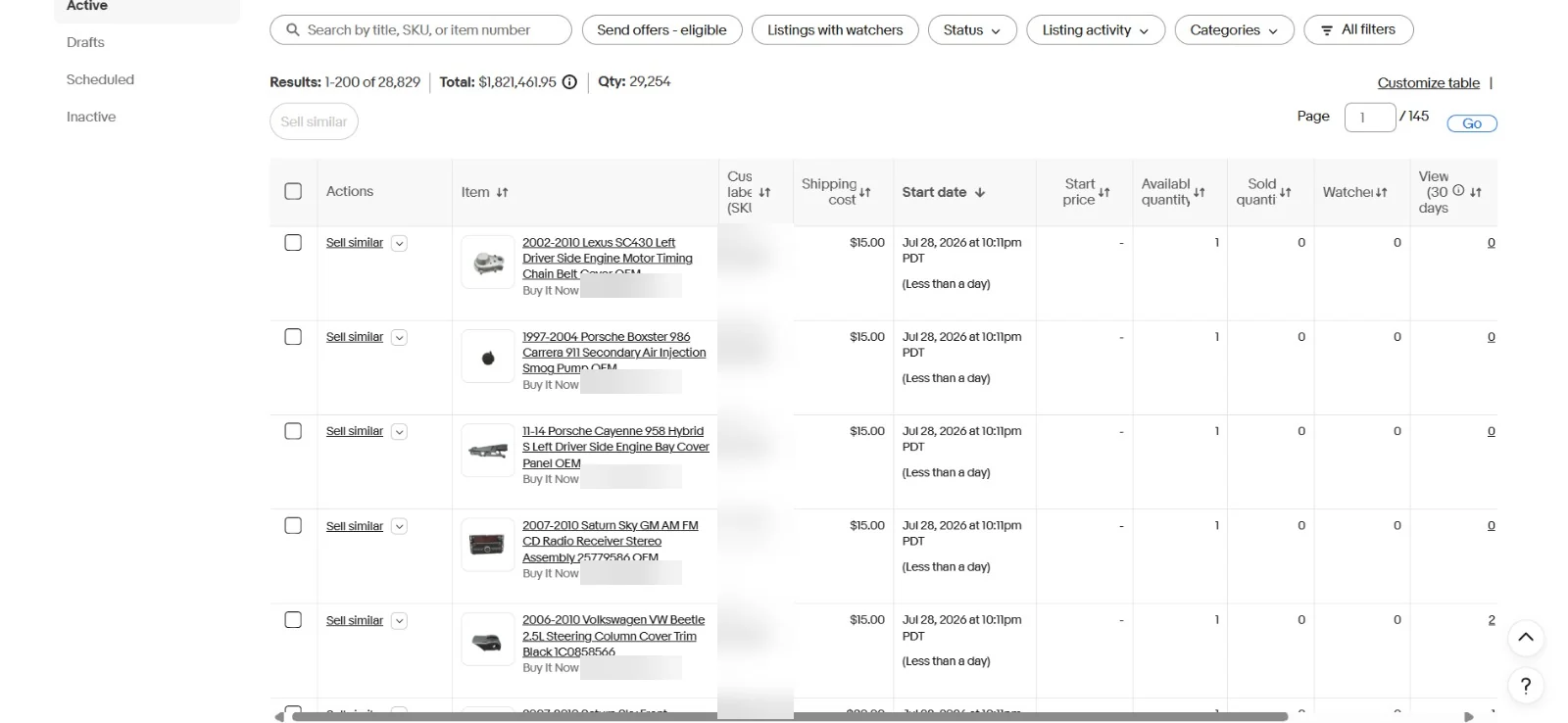1568x723 pixels.
Task: Sort by Watchers column arrows
Action: coord(1382,193)
